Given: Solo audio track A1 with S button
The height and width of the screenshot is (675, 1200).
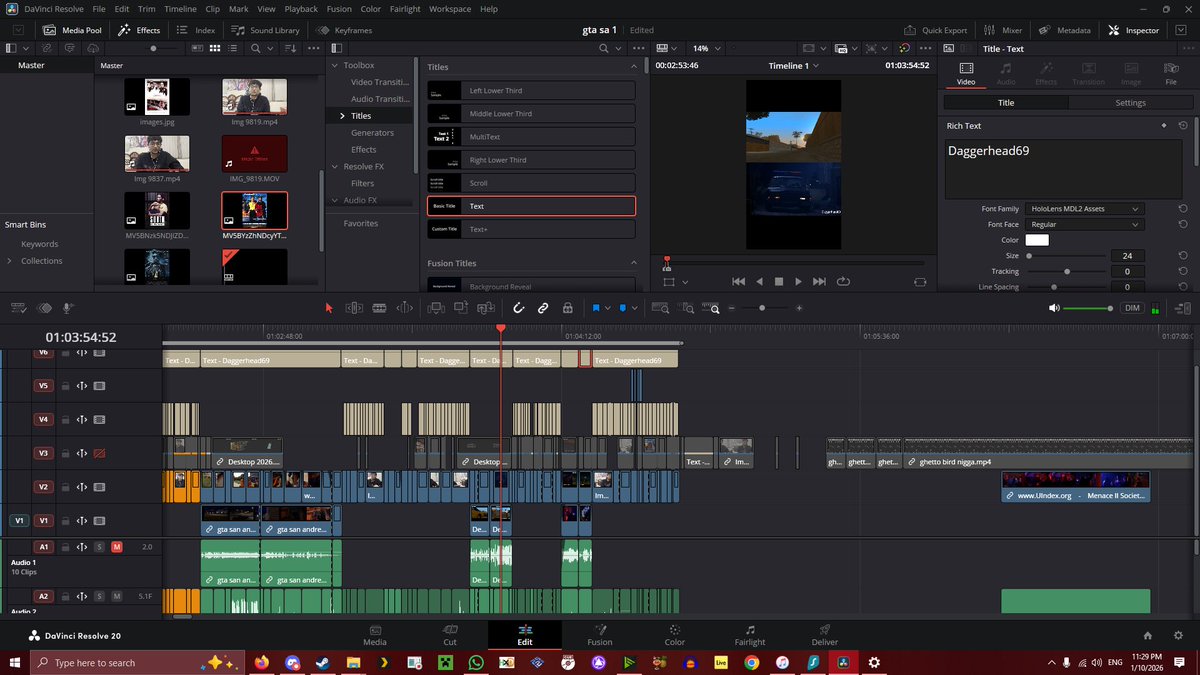Looking at the screenshot, I should (x=99, y=547).
